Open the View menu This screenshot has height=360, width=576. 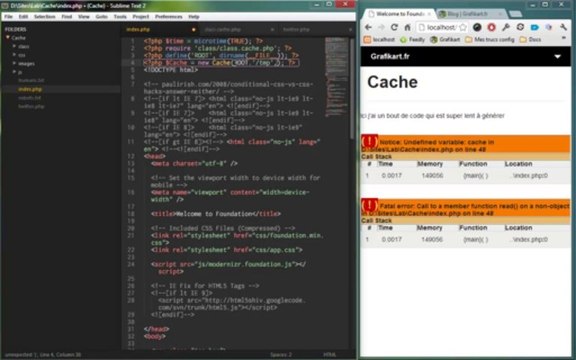[x=84, y=17]
